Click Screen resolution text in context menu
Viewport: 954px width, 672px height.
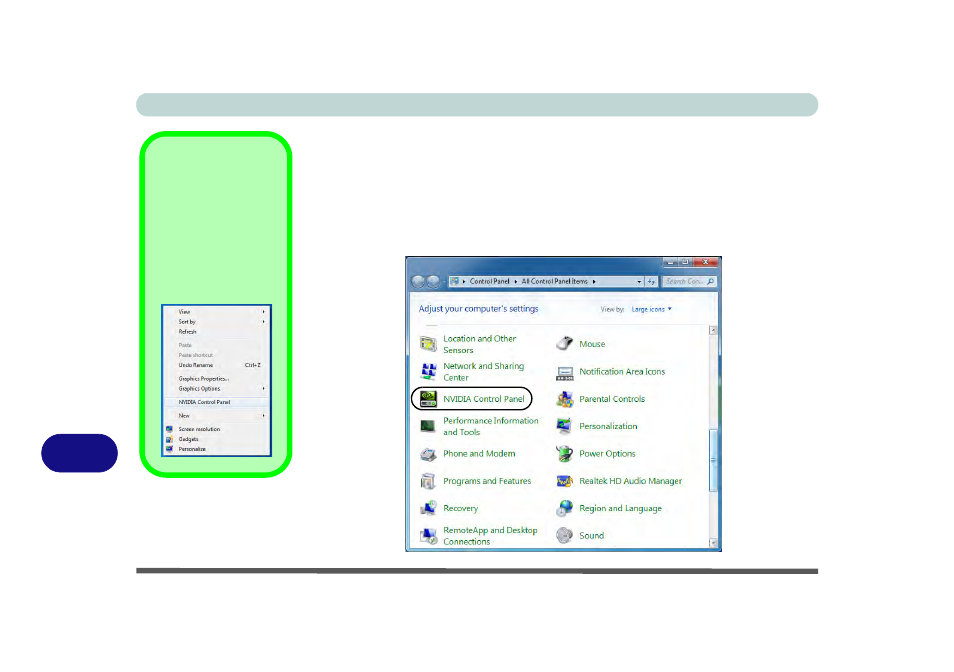(x=200, y=429)
